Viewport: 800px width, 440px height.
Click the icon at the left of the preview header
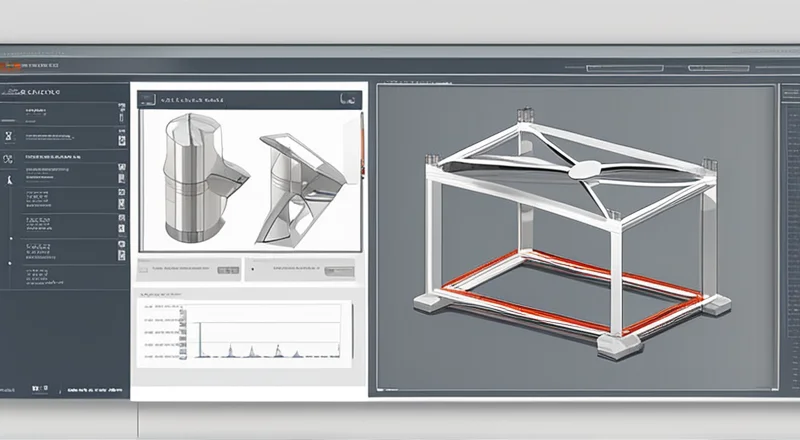(147, 100)
